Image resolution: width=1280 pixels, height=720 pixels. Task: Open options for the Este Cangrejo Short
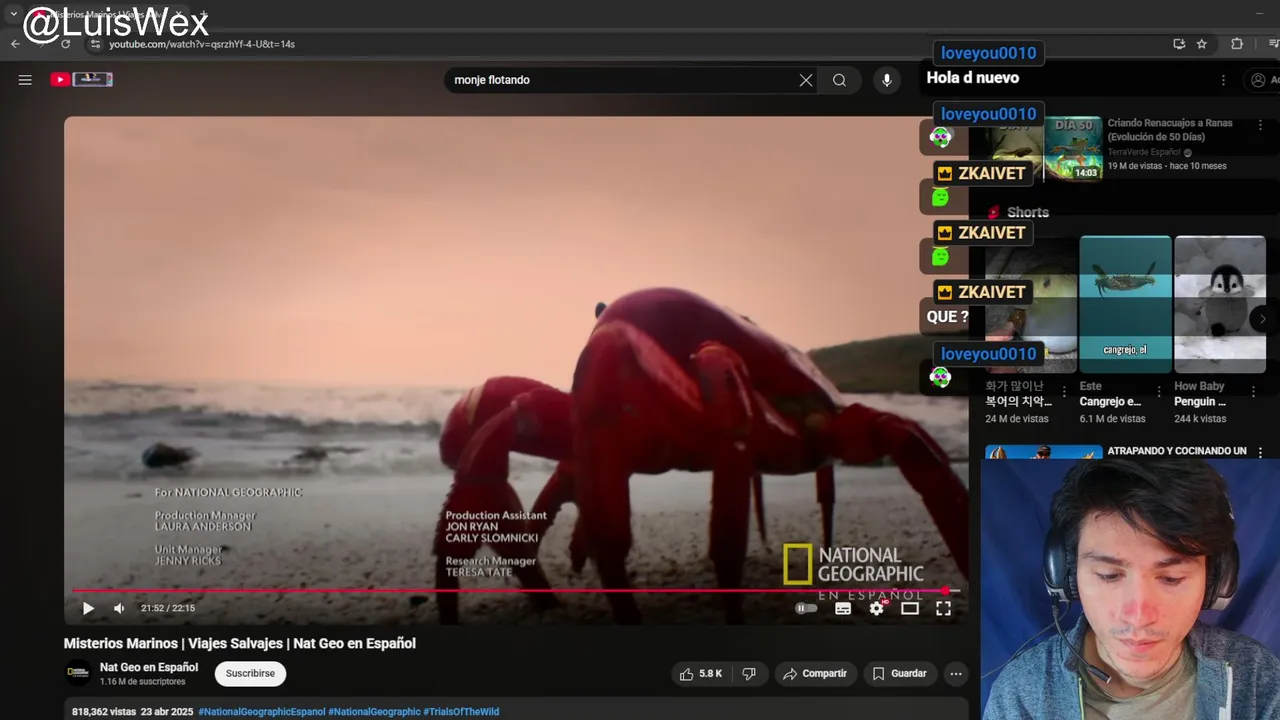point(1159,391)
